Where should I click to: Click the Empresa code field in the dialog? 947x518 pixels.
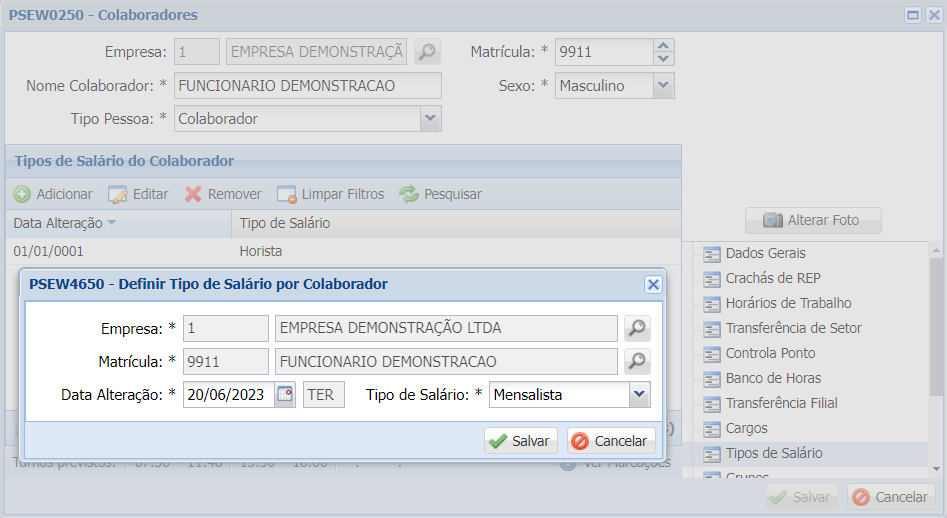click(x=226, y=328)
